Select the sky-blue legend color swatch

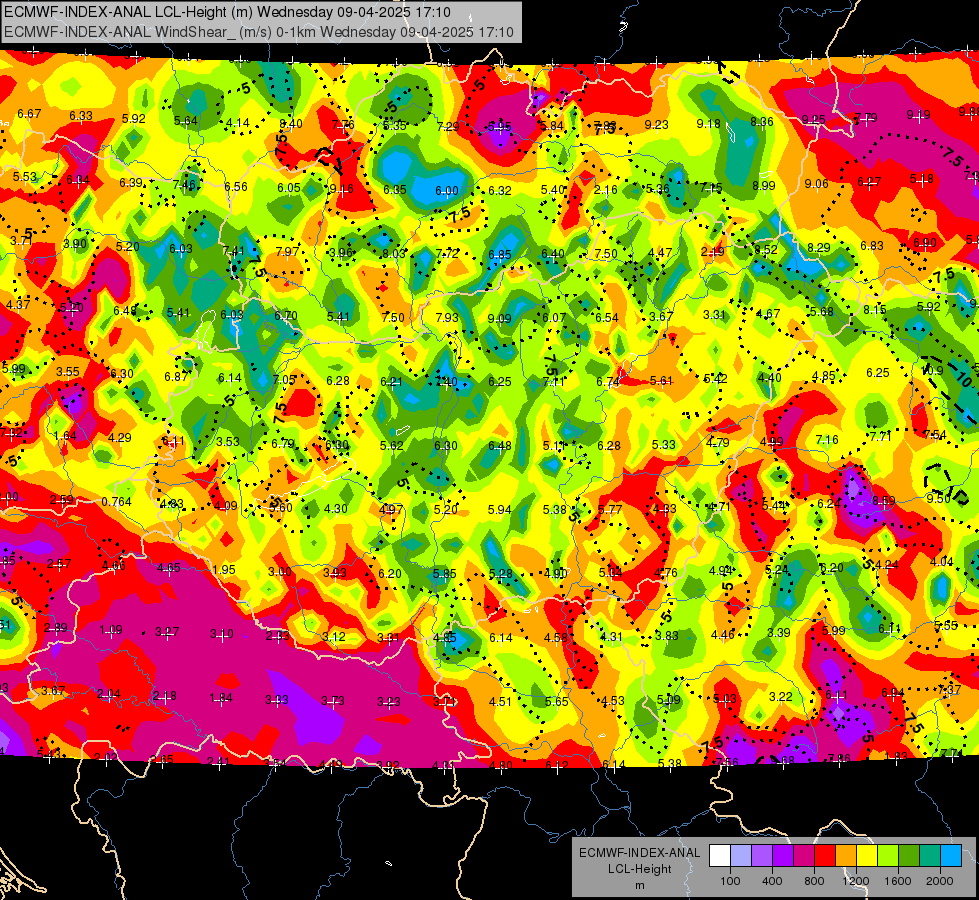tap(951, 856)
